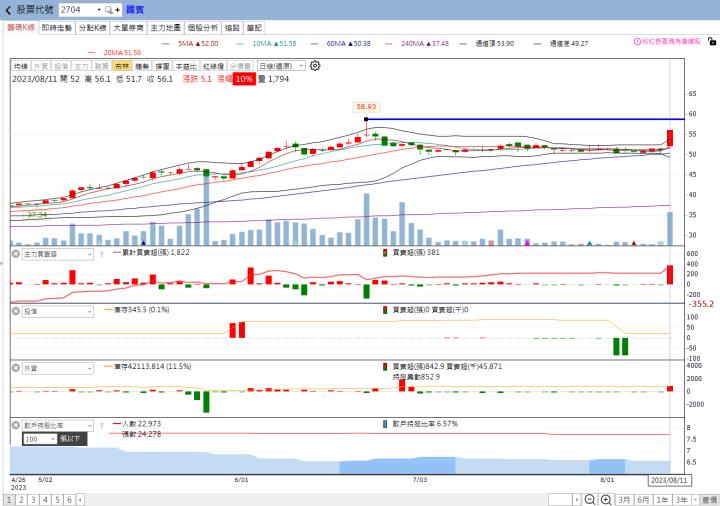Open the 外資 indicator selector dropdown

58,368
